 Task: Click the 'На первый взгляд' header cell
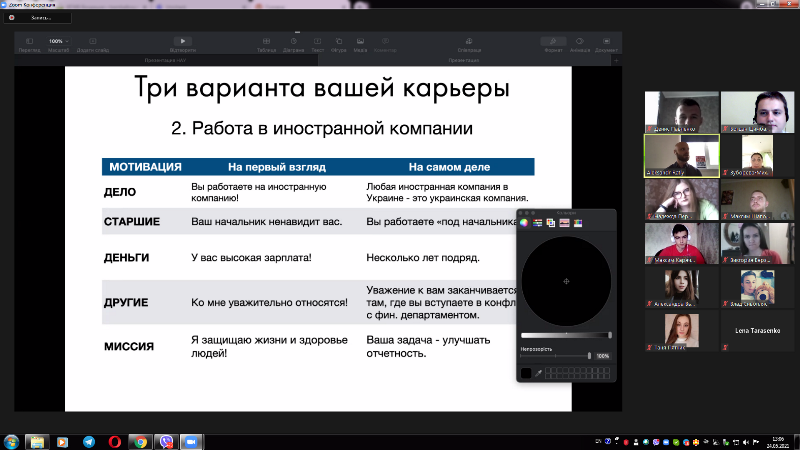pyautogui.click(x=277, y=167)
